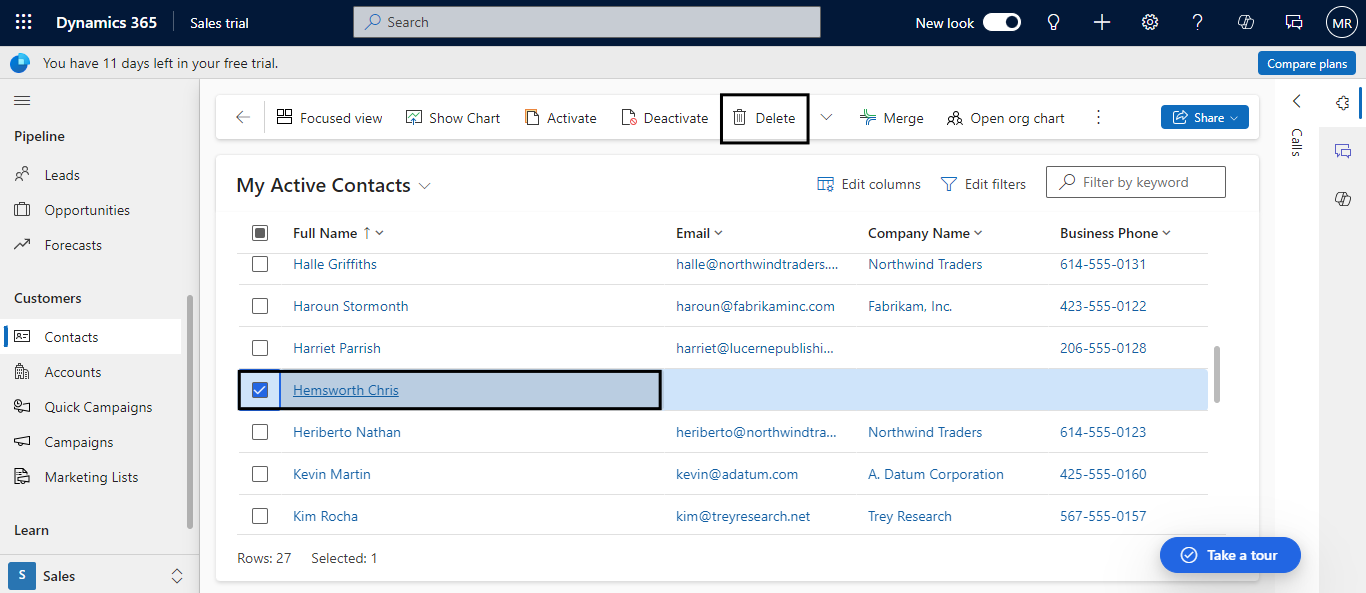The height and width of the screenshot is (593, 1366).
Task: Check the Kevin Martin row checkbox
Action: click(x=260, y=474)
